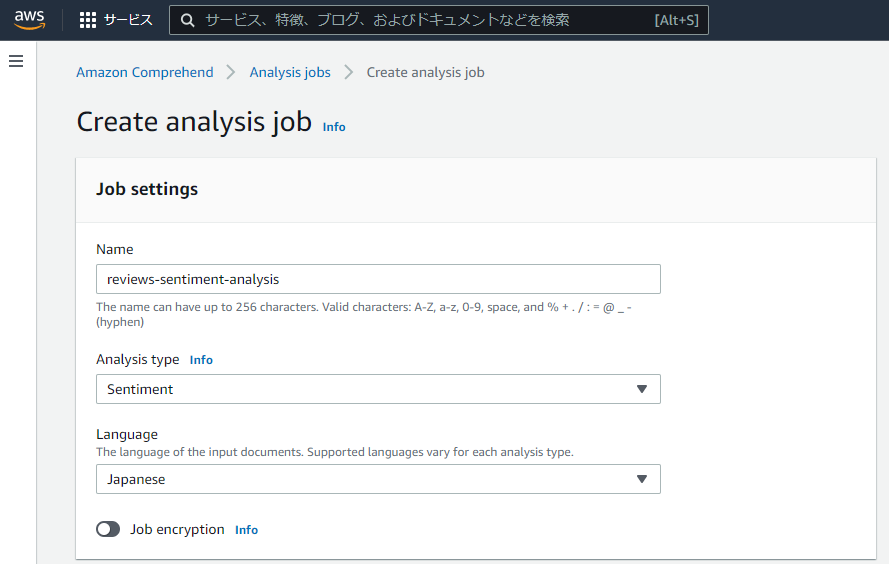
Task: Click Info link beside Create analysis job
Action: click(334, 127)
